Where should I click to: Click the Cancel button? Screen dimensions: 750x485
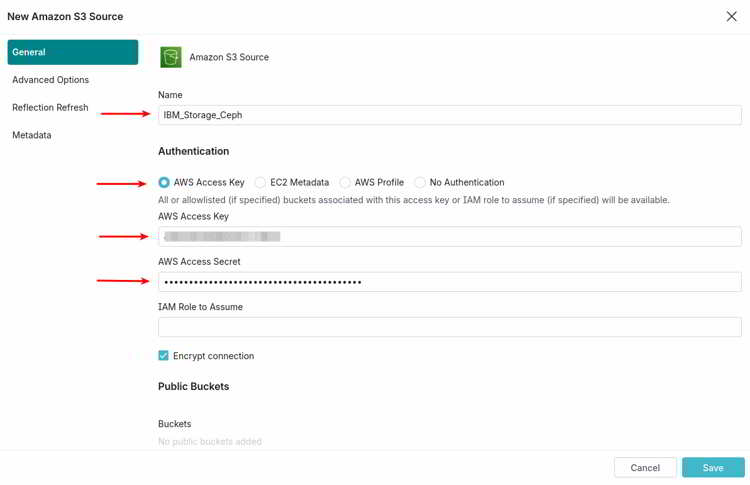645,468
